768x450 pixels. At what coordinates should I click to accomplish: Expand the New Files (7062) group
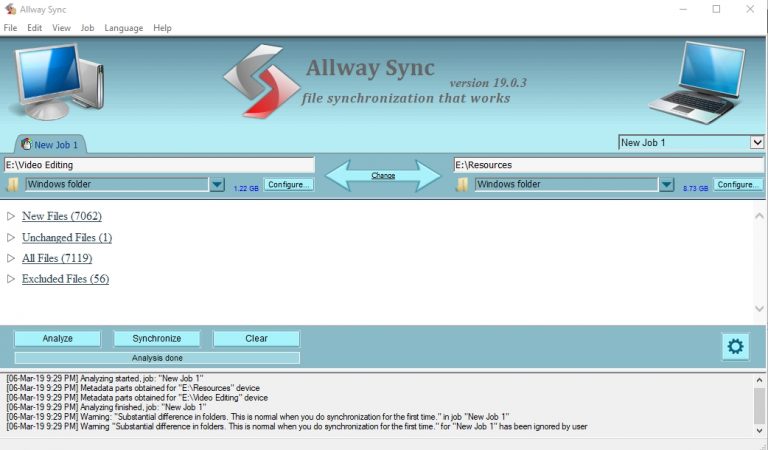click(11, 216)
